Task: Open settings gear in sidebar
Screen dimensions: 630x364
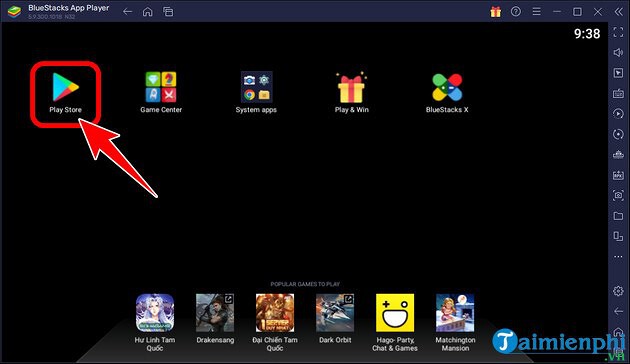Action: pos(618,291)
